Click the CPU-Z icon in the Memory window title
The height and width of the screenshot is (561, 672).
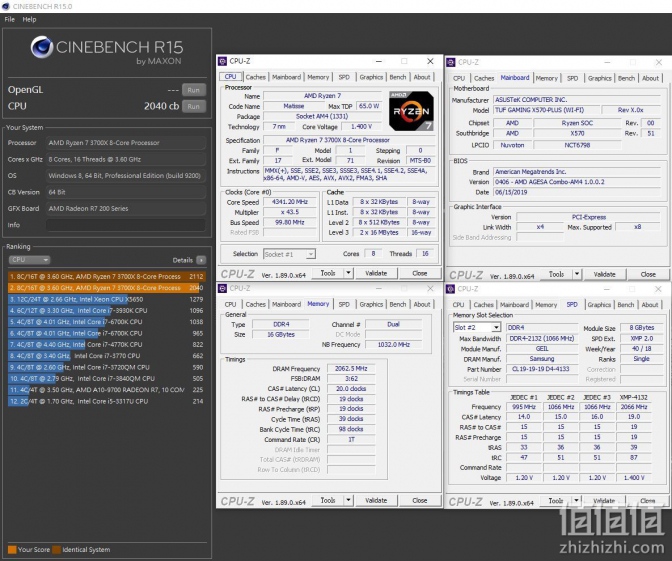222,288
